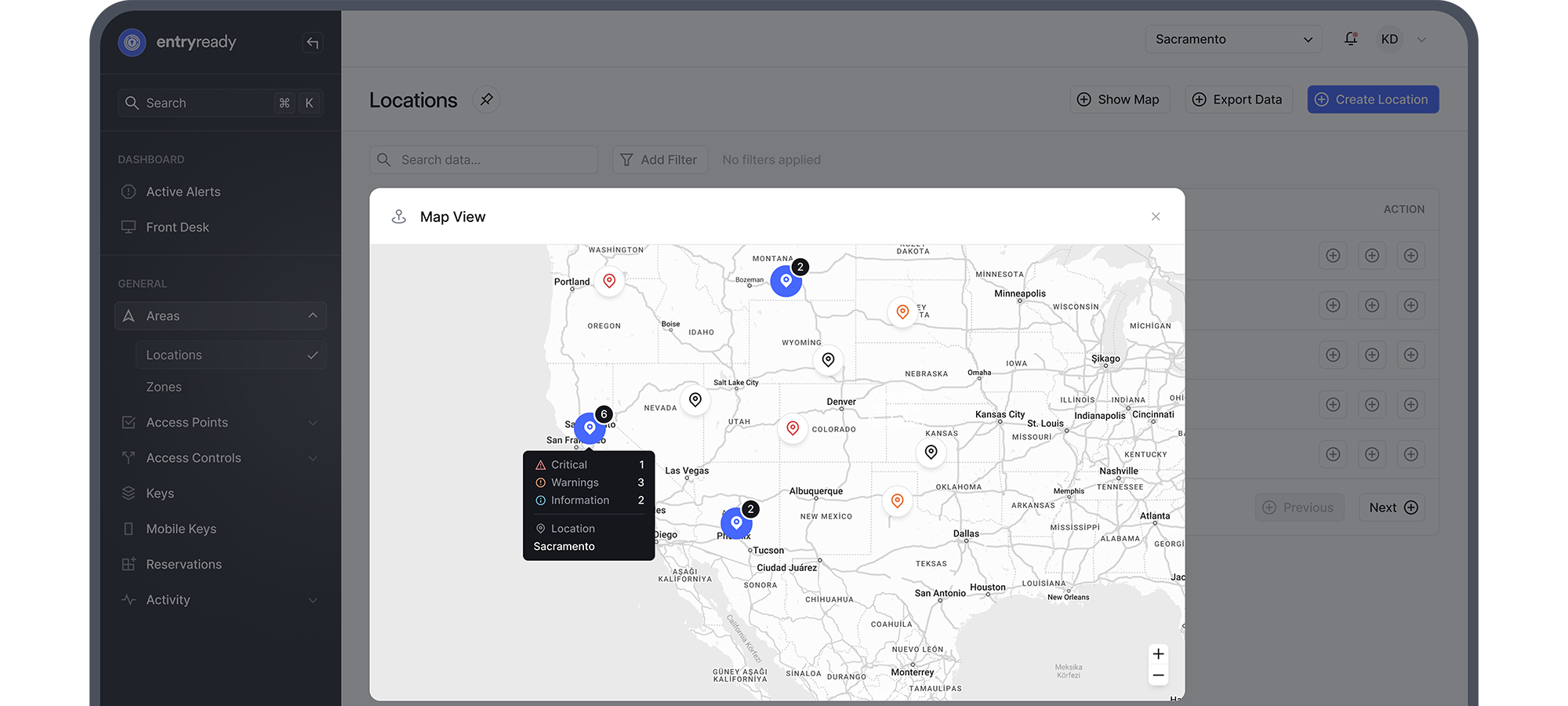1568x706 pixels.
Task: Click the Mobile Keys sidebar icon
Action: tap(128, 528)
